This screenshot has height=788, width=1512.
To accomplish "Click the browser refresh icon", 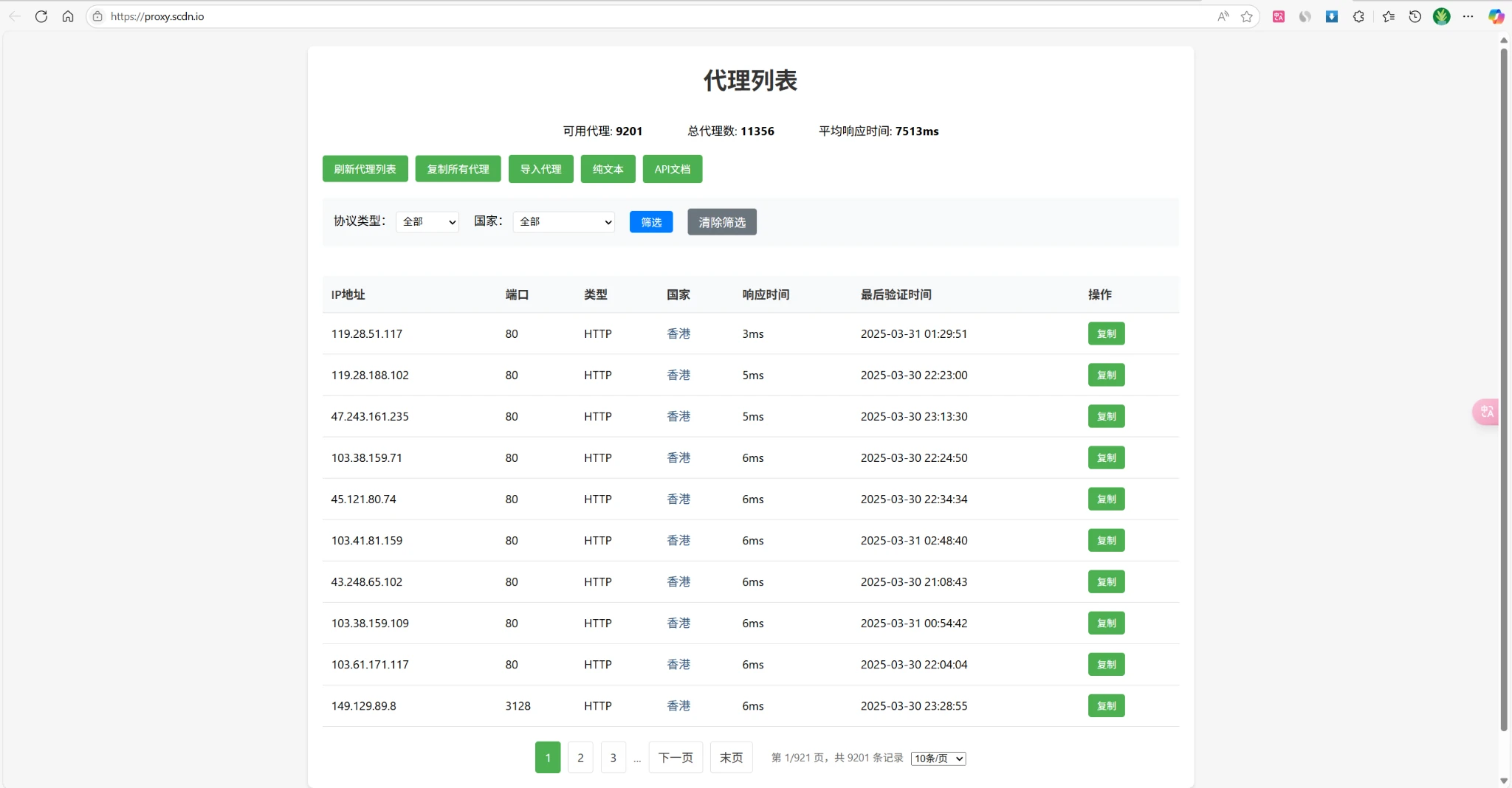I will tap(41, 16).
